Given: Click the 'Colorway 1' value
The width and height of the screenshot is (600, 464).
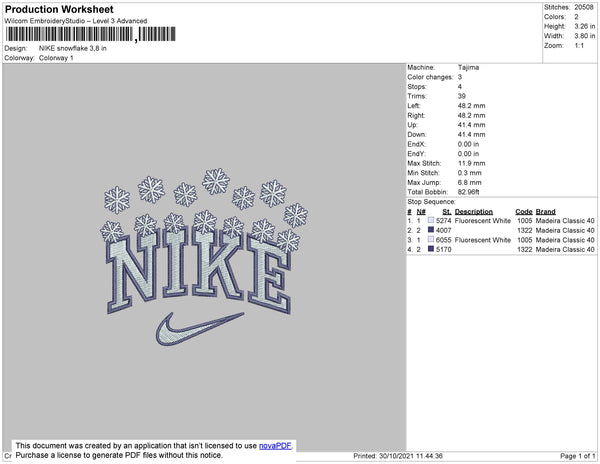Looking at the screenshot, I should (56, 58).
